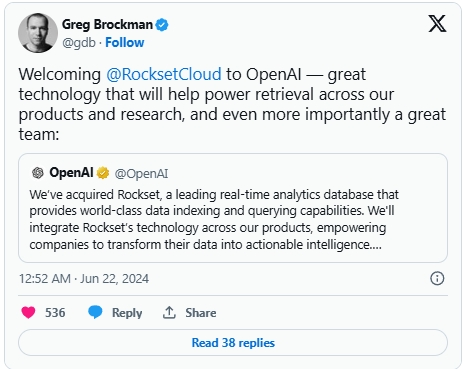Open the quoted OpenAI tweet about Rockset
Image resolution: width=464 pixels, height=369 pixels.
pos(233,208)
